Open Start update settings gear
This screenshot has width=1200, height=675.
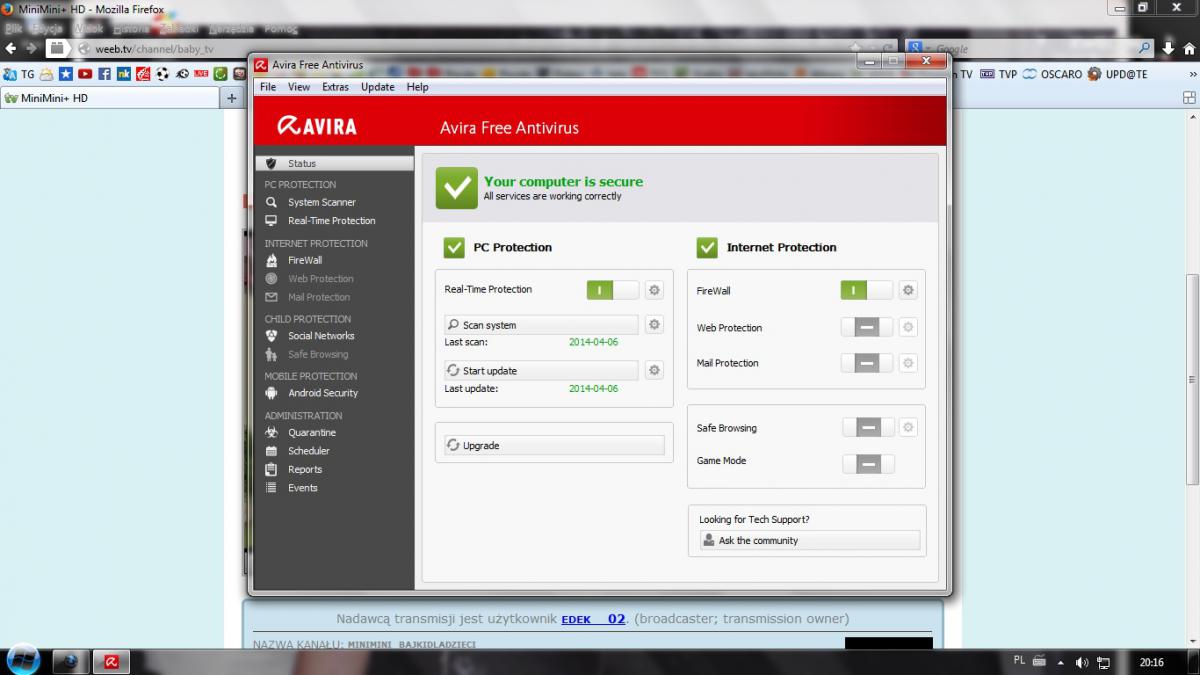[654, 370]
